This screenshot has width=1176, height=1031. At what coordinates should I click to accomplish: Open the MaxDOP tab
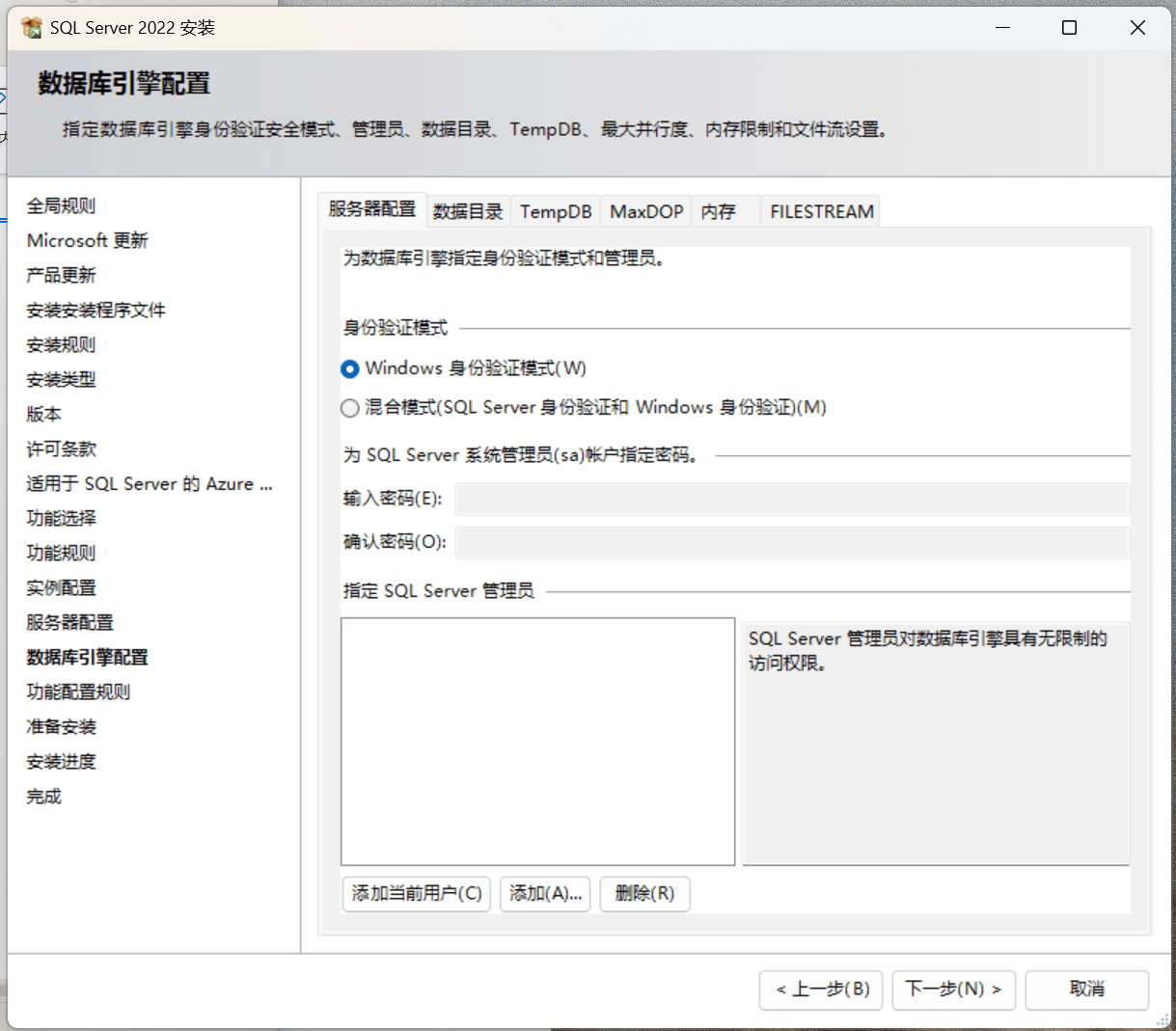coord(646,211)
